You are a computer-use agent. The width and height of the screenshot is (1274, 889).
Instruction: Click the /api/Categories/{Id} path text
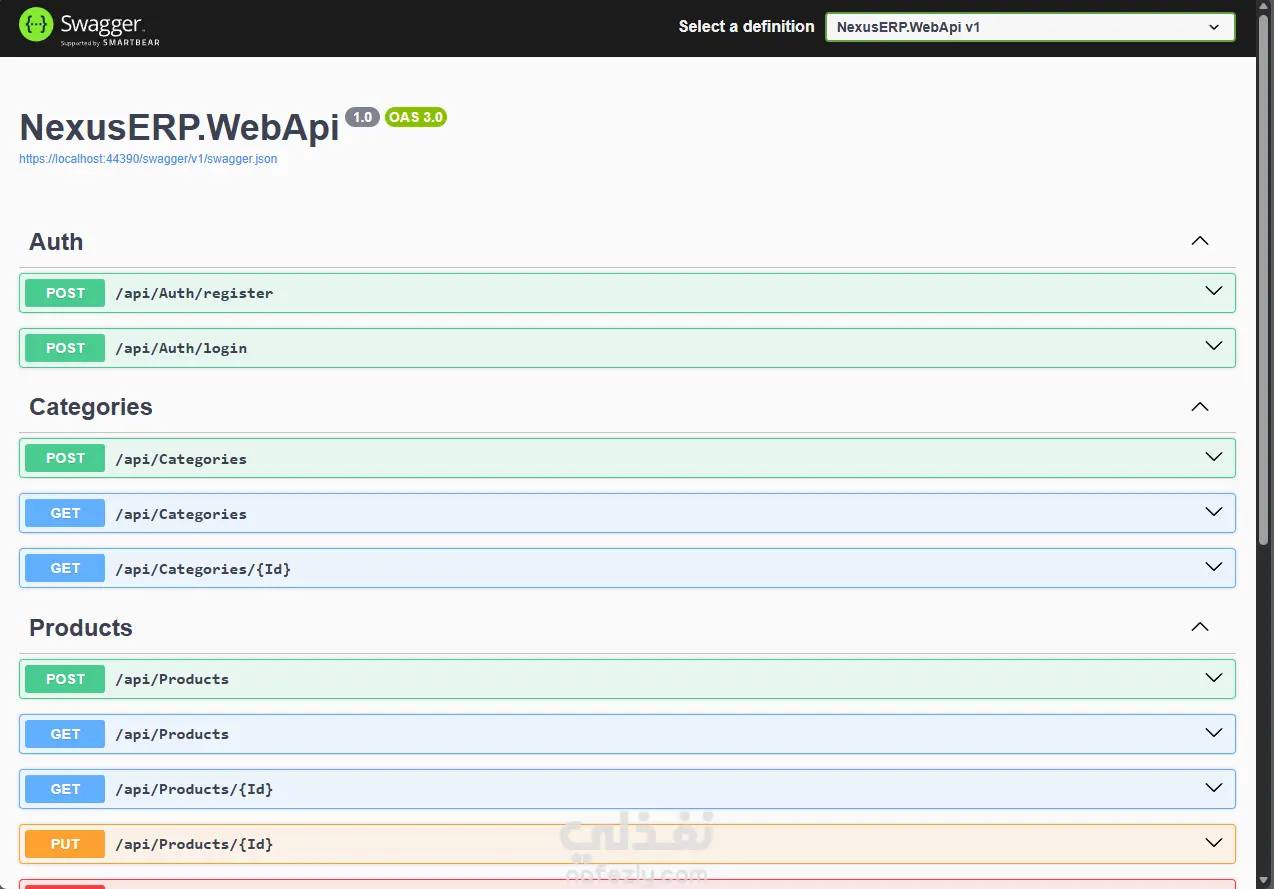(x=203, y=569)
